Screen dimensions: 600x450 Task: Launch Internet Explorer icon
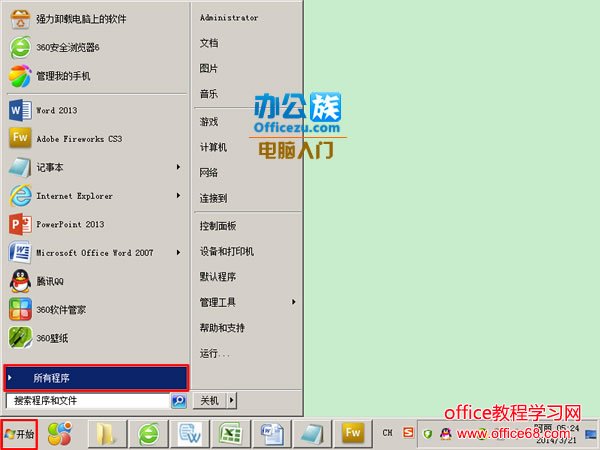tap(20, 196)
